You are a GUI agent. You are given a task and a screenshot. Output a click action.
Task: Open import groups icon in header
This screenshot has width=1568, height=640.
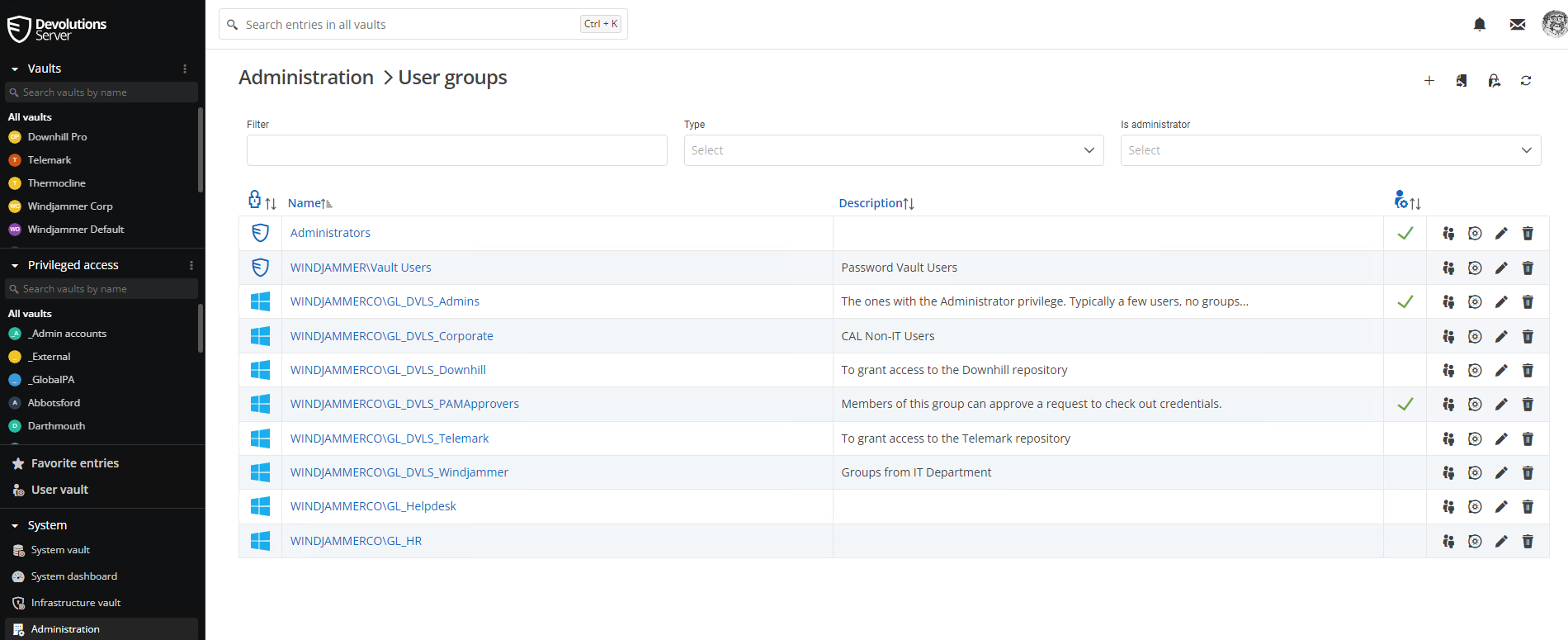point(1462,80)
